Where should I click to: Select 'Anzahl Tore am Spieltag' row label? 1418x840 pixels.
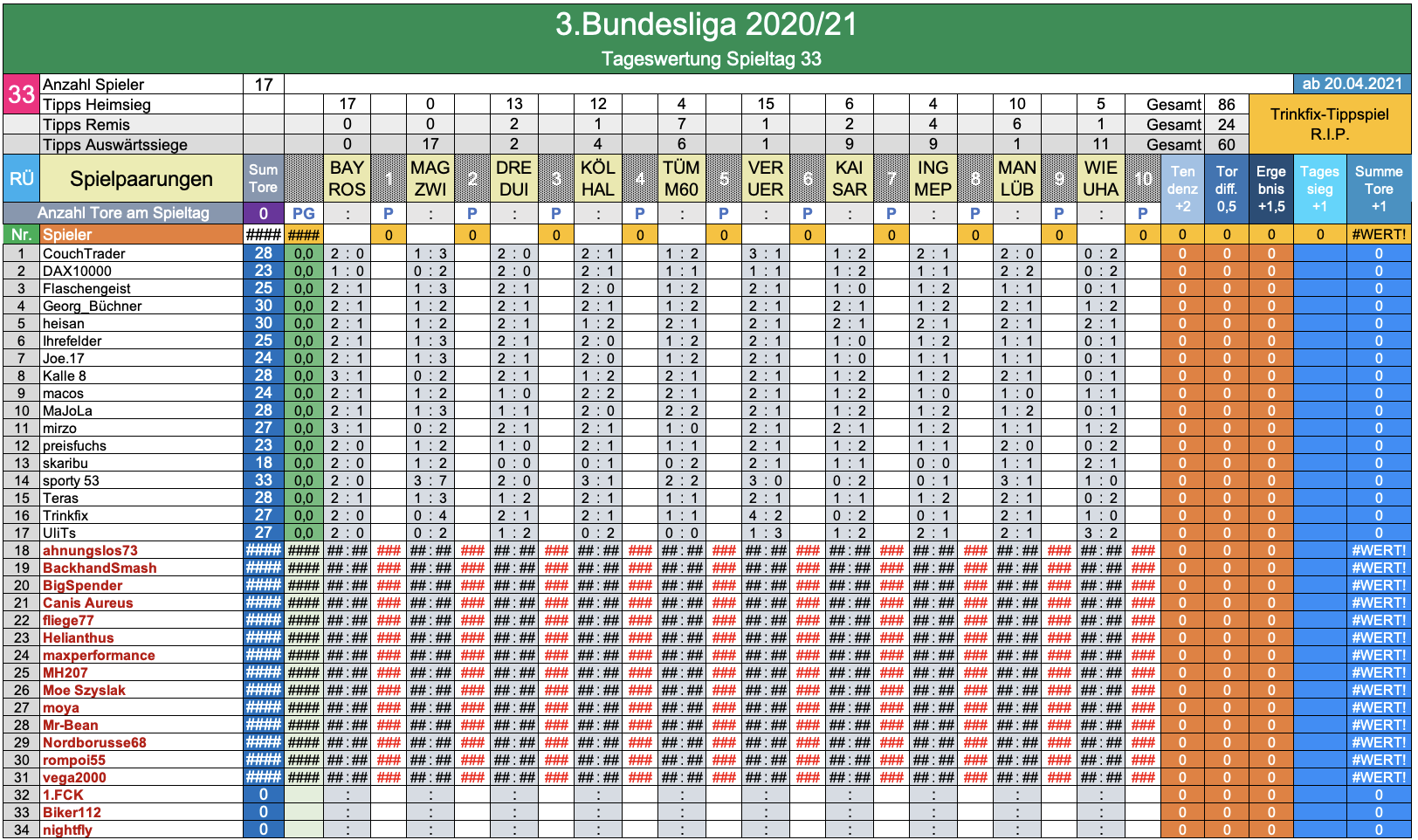(x=123, y=213)
